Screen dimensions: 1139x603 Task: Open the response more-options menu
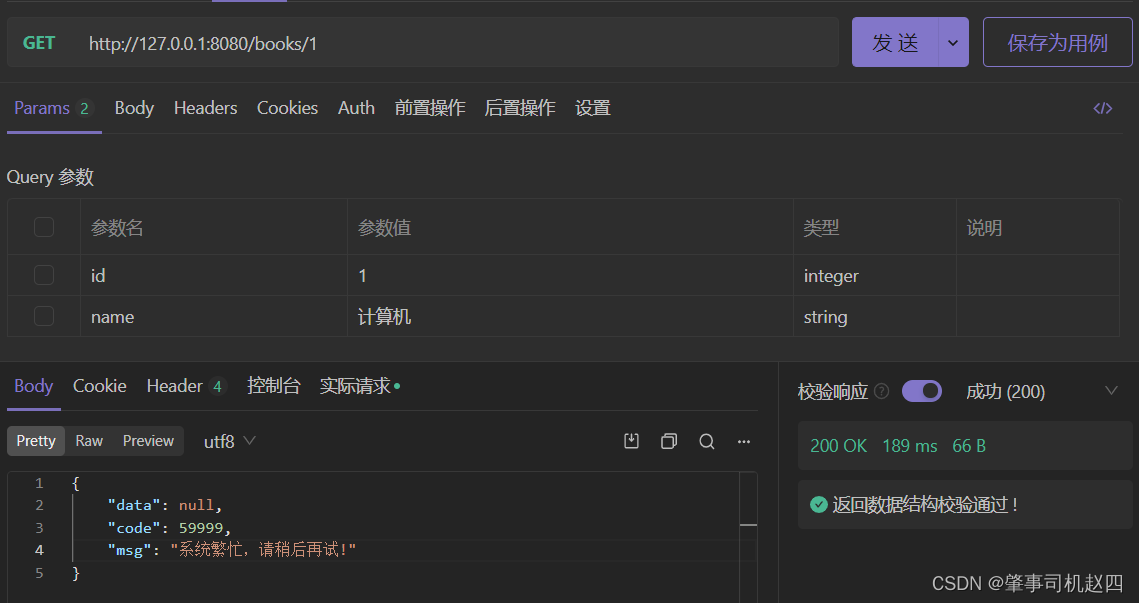744,441
